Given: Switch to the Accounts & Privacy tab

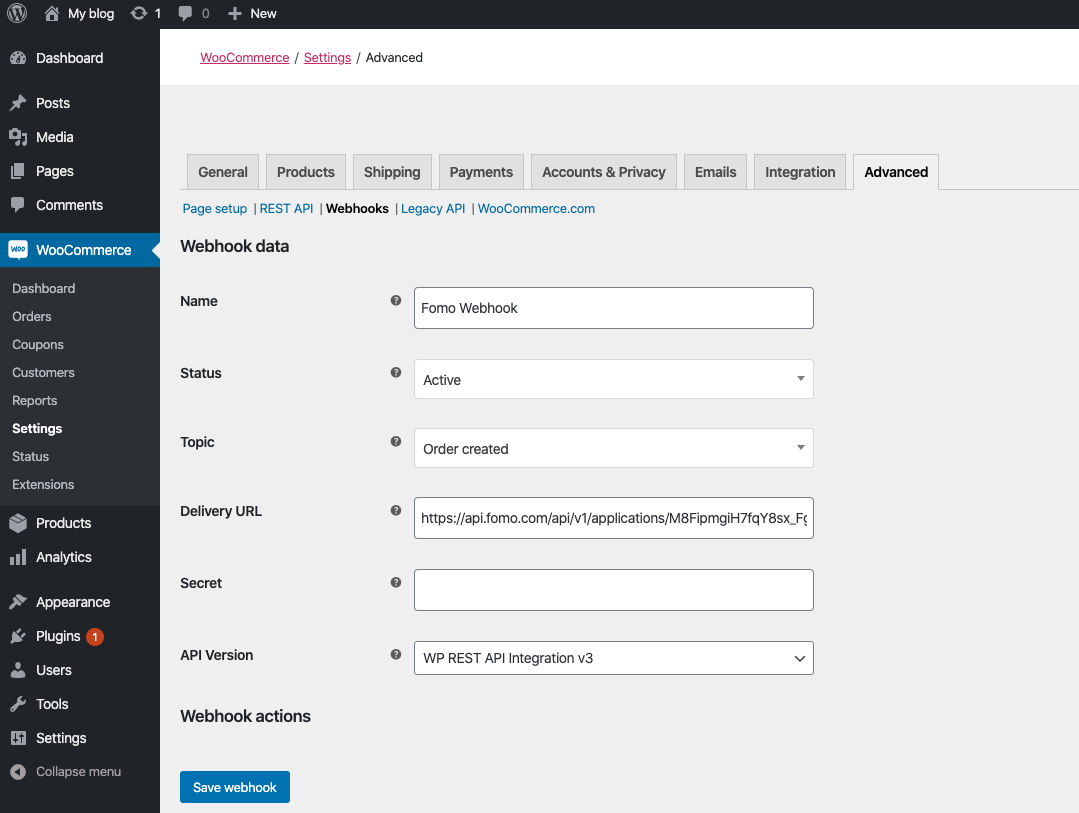Looking at the screenshot, I should [603, 172].
